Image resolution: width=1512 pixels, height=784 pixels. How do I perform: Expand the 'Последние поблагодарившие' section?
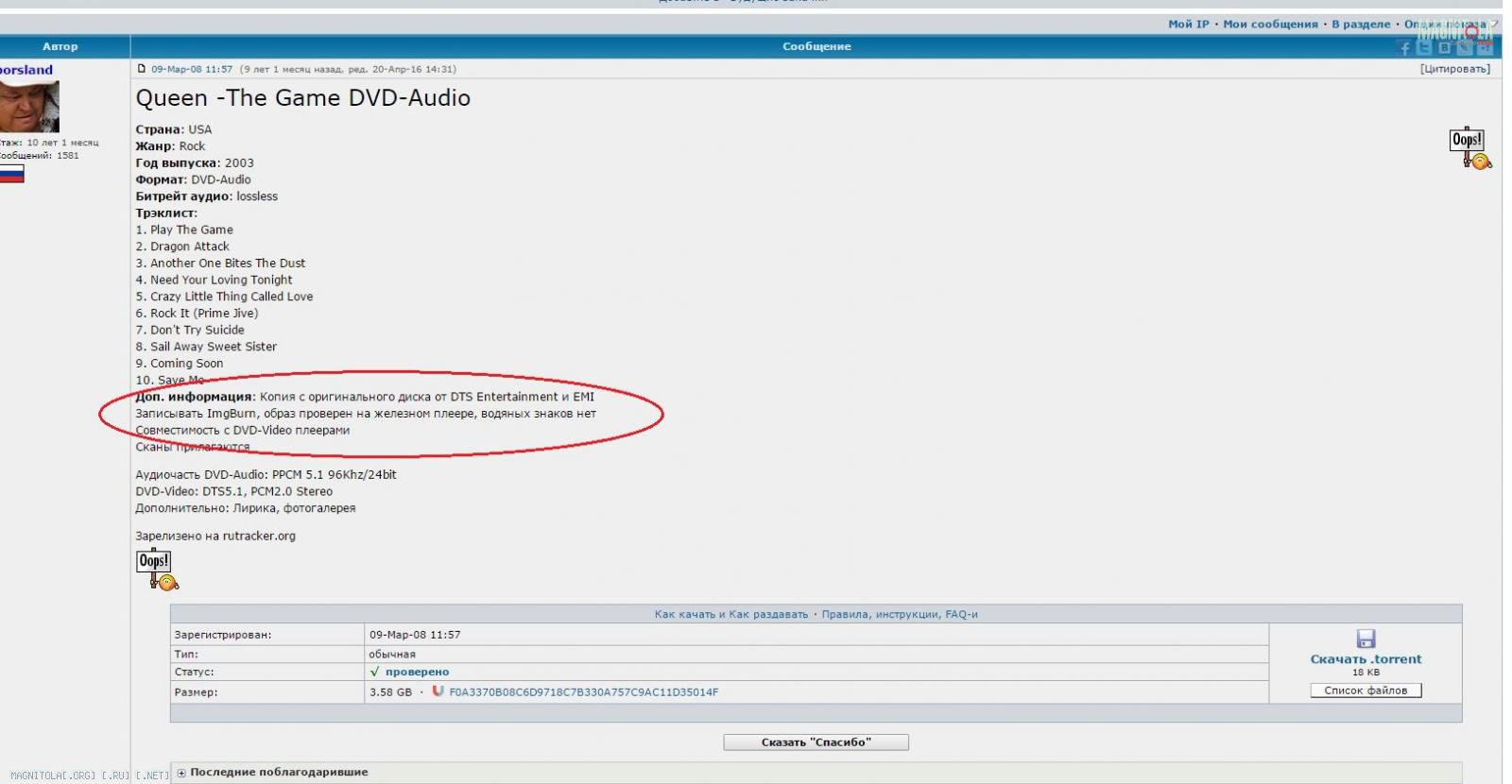pyautogui.click(x=181, y=773)
